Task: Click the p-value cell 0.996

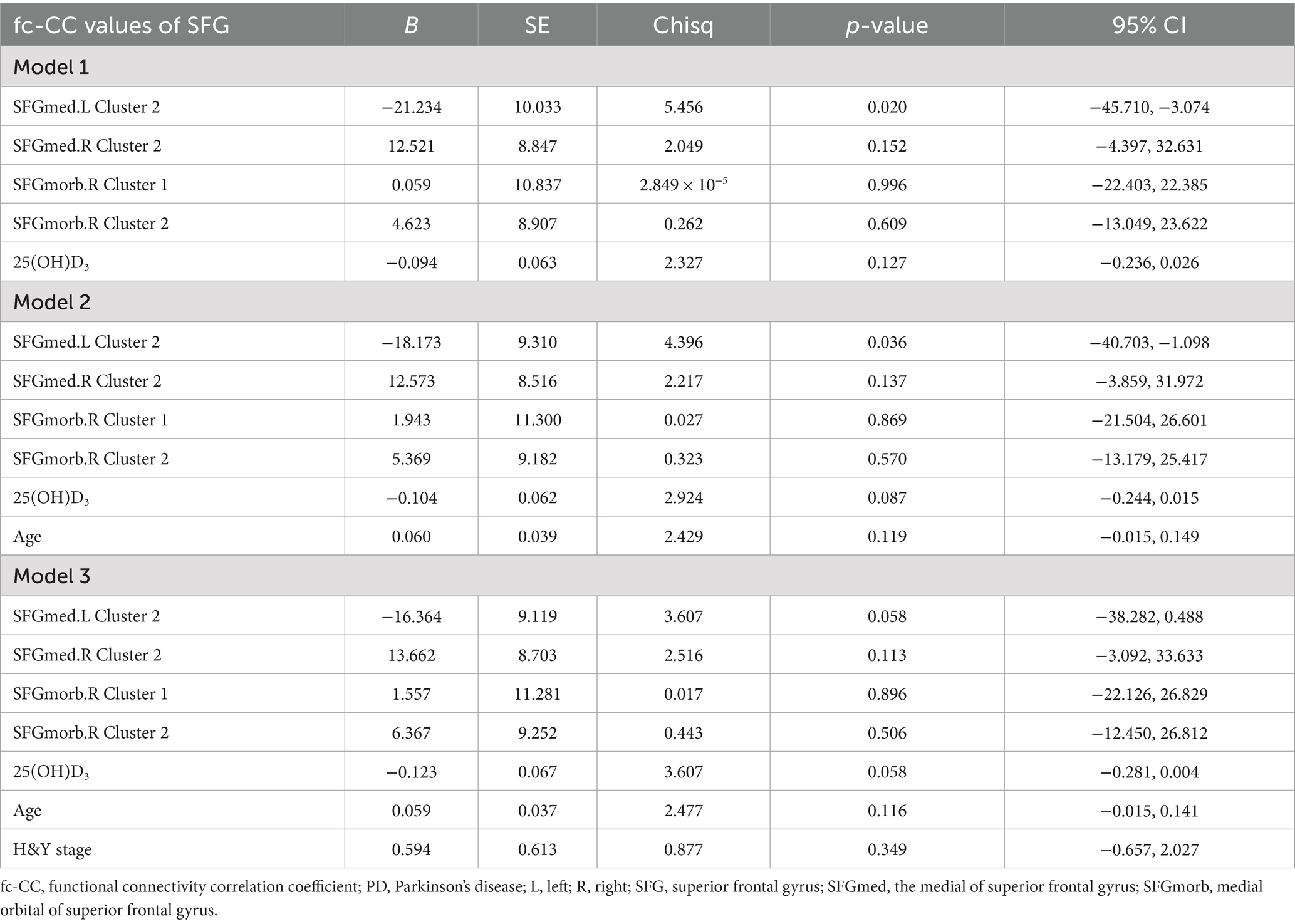Action: (x=887, y=185)
